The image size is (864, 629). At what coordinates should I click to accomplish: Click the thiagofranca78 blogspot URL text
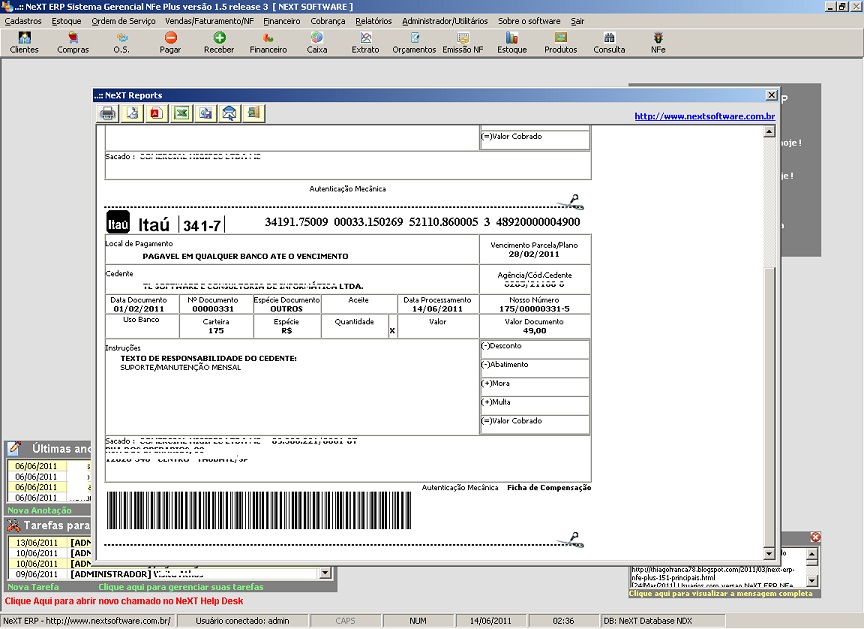(712, 573)
